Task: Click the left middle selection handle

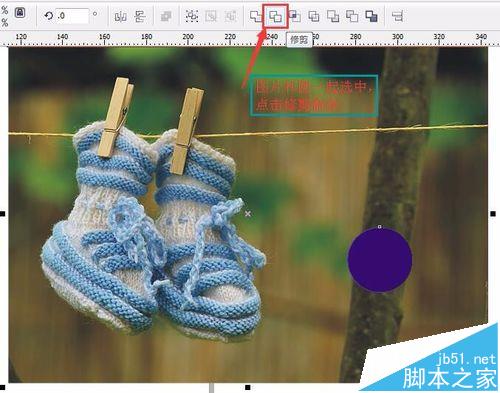Action: [2, 214]
